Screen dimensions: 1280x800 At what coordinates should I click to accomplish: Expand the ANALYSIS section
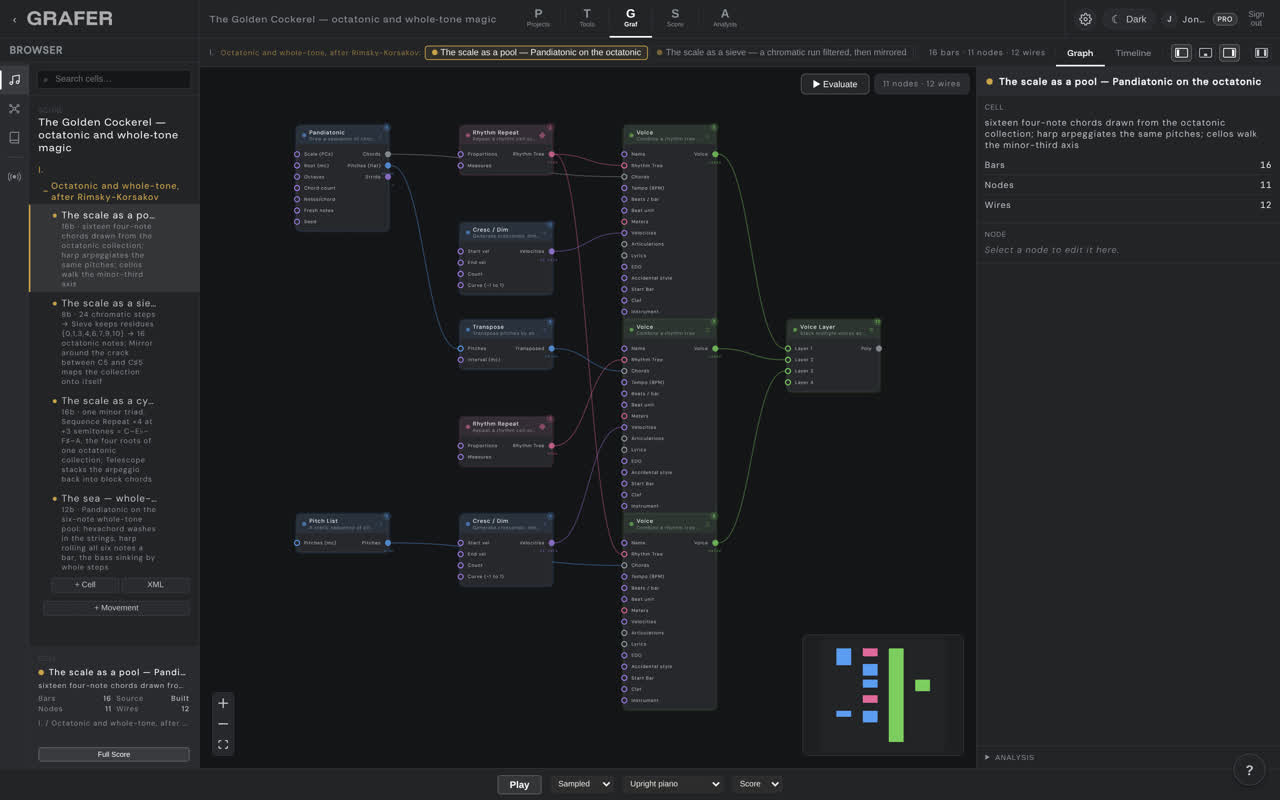click(1010, 757)
